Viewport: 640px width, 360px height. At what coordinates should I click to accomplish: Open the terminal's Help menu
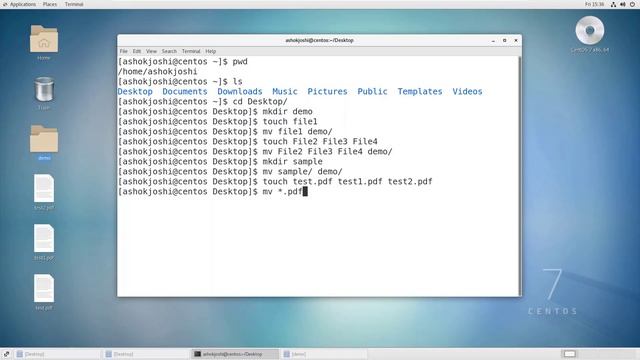pos(211,51)
